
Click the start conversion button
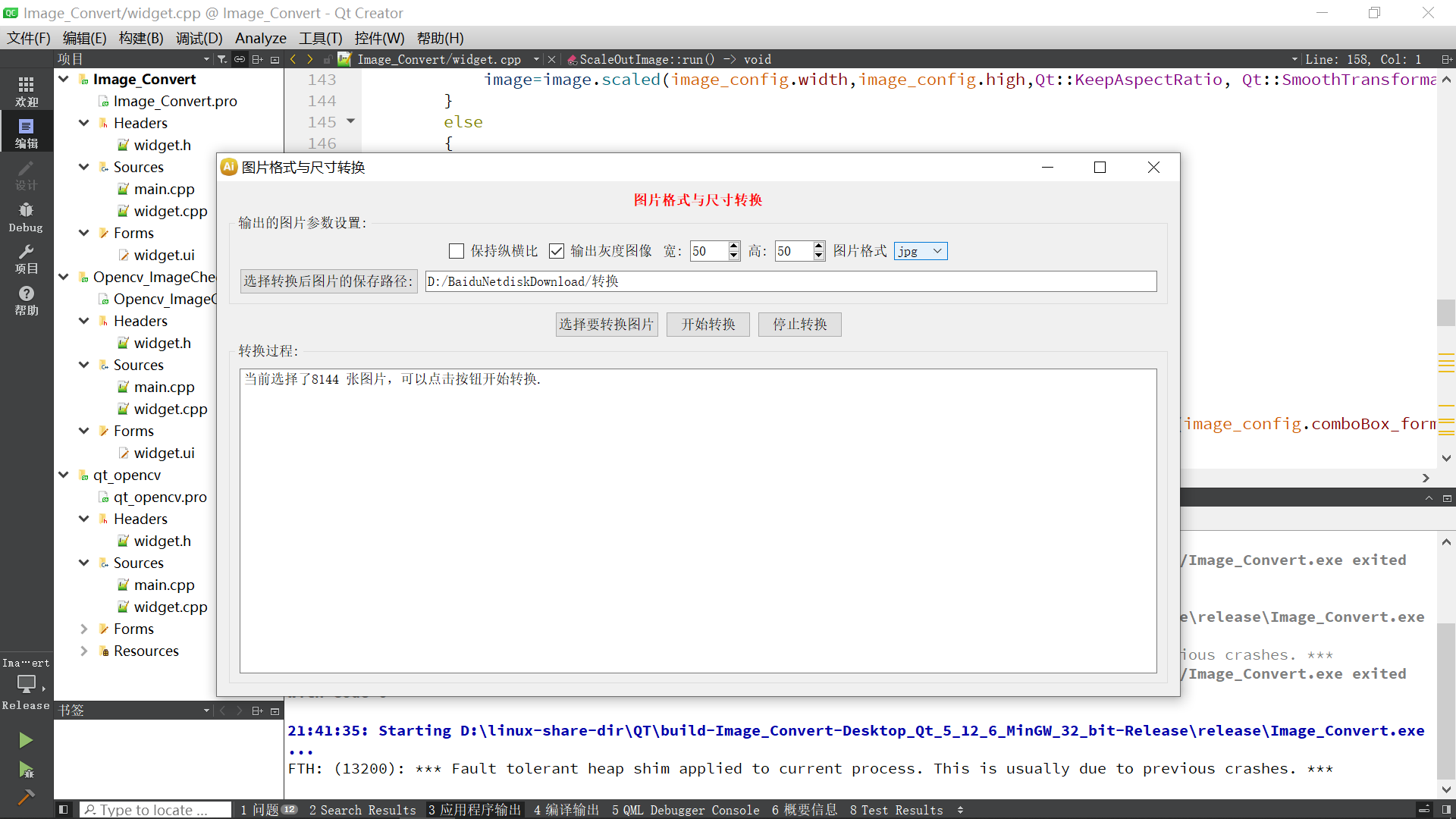pyautogui.click(x=708, y=325)
